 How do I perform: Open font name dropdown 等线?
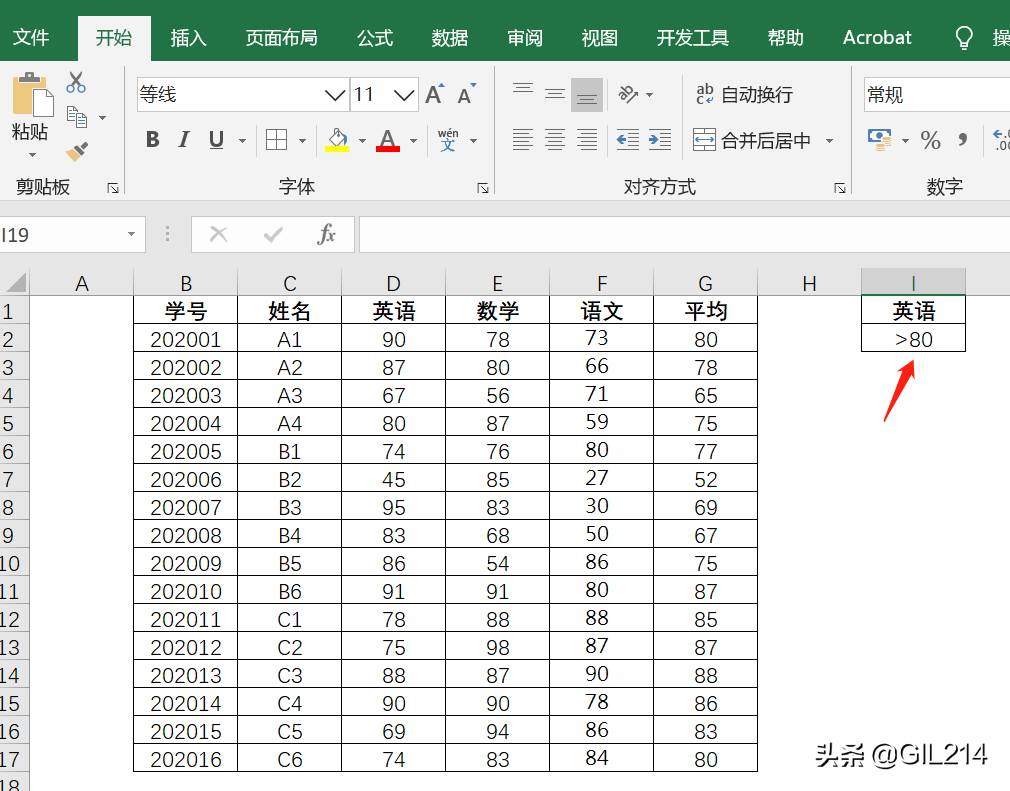pyautogui.click(x=335, y=95)
